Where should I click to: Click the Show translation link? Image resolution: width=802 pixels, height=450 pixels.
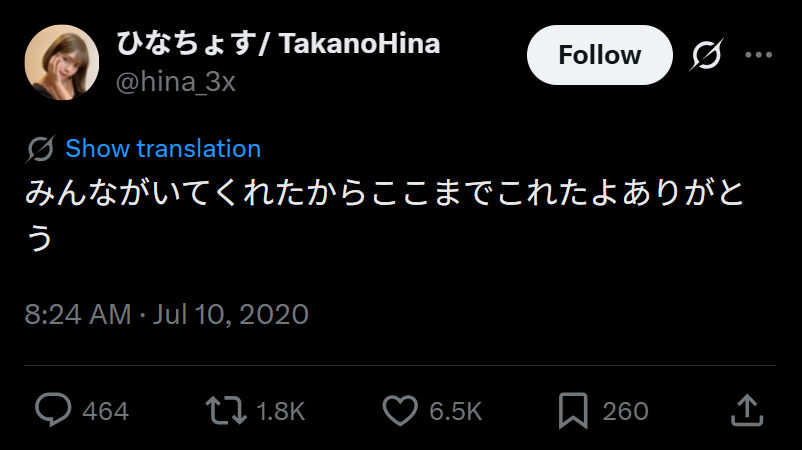tap(163, 149)
